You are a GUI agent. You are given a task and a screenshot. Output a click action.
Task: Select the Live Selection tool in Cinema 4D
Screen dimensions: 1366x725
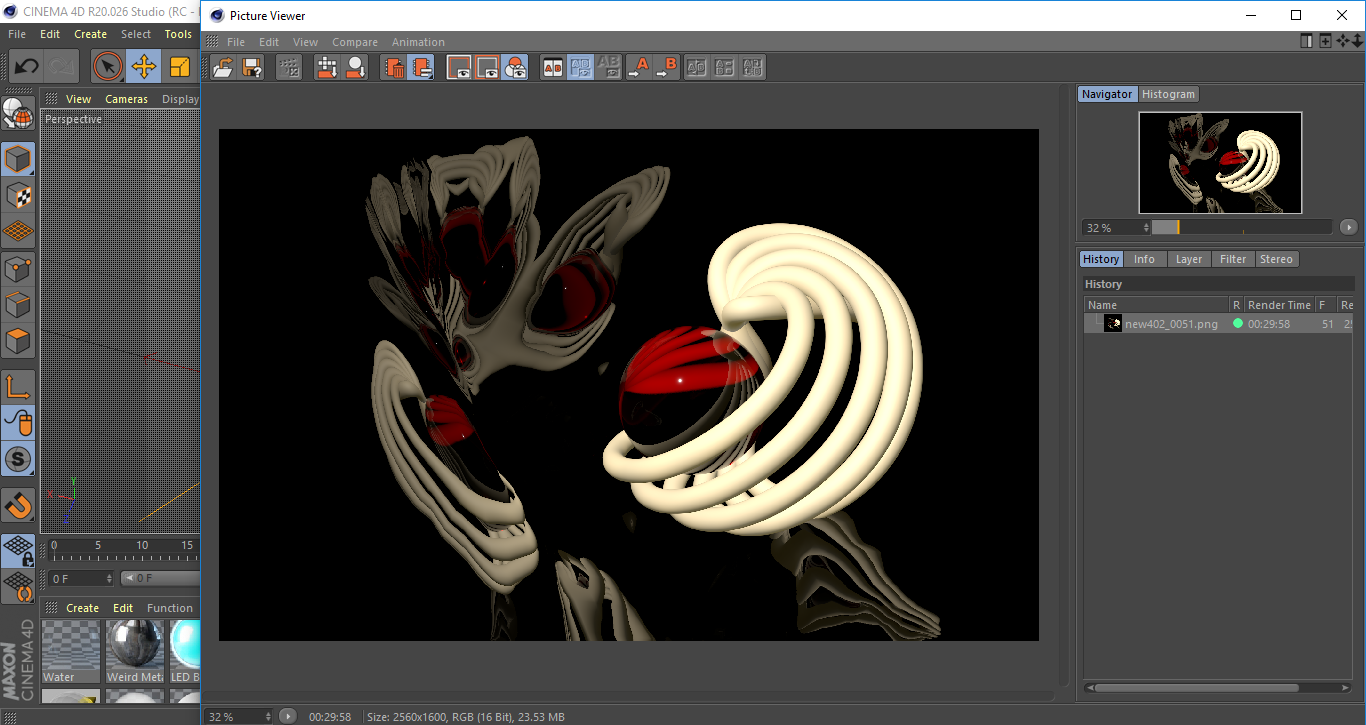pos(107,67)
